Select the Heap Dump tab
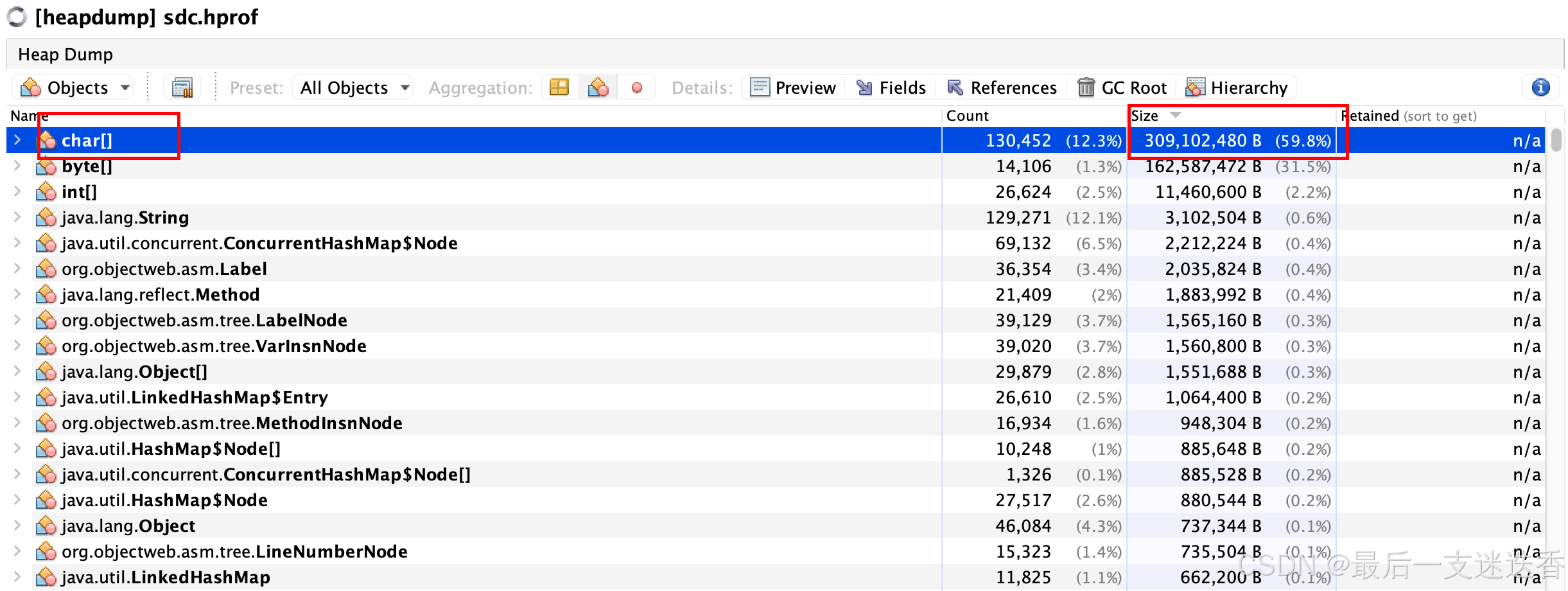The height and width of the screenshot is (591, 1568). coord(65,55)
